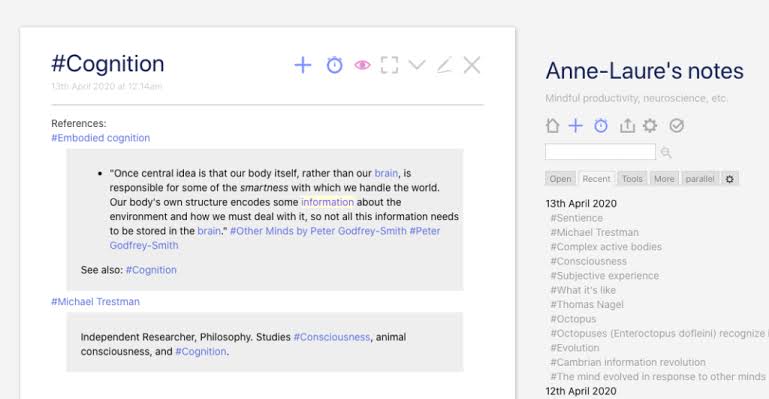Screen dimensions: 769x399
Task: Open #Cambrian information revolution in recent list
Action: pos(628,362)
